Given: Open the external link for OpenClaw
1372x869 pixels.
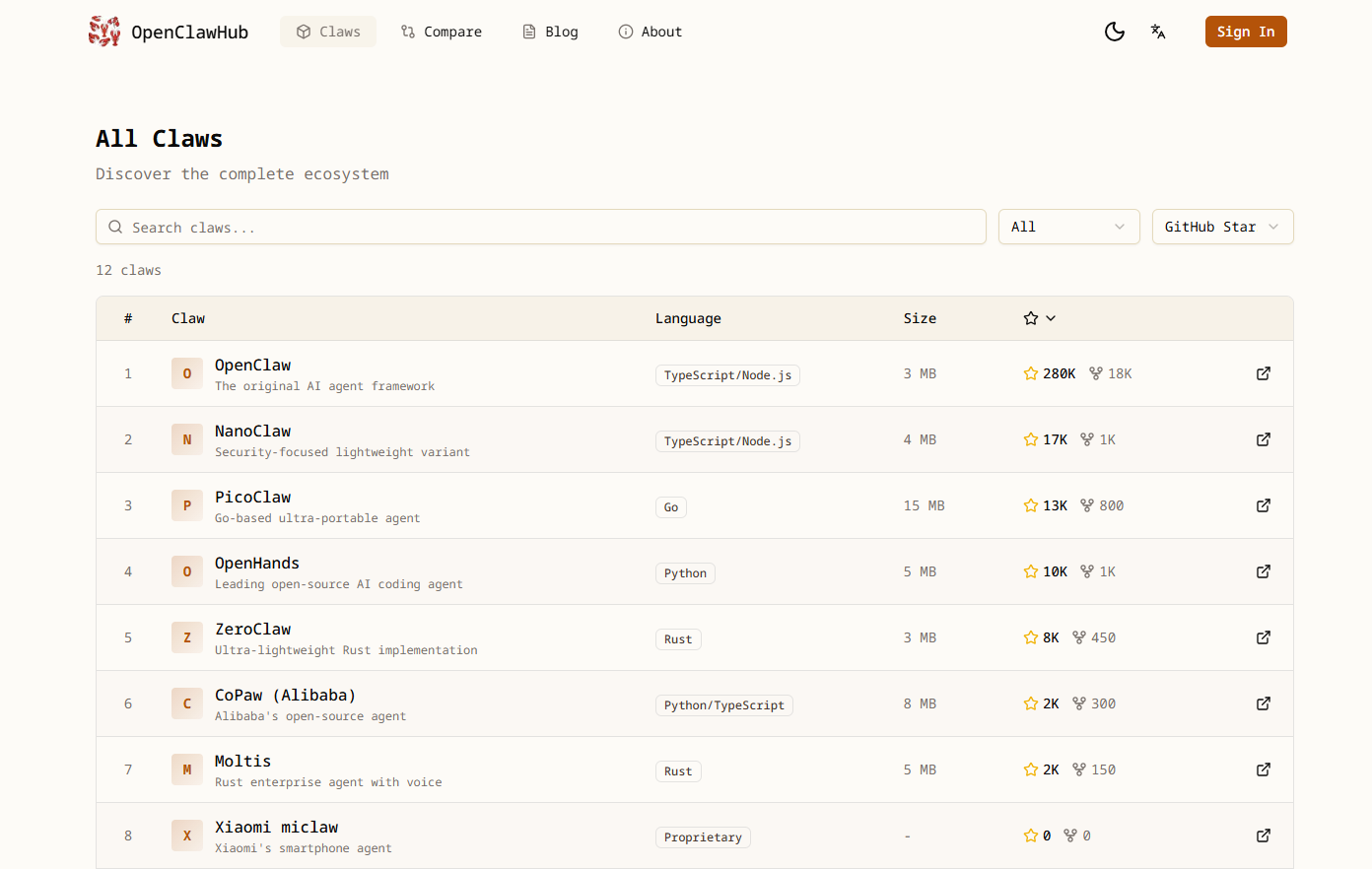Looking at the screenshot, I should 1264,373.
